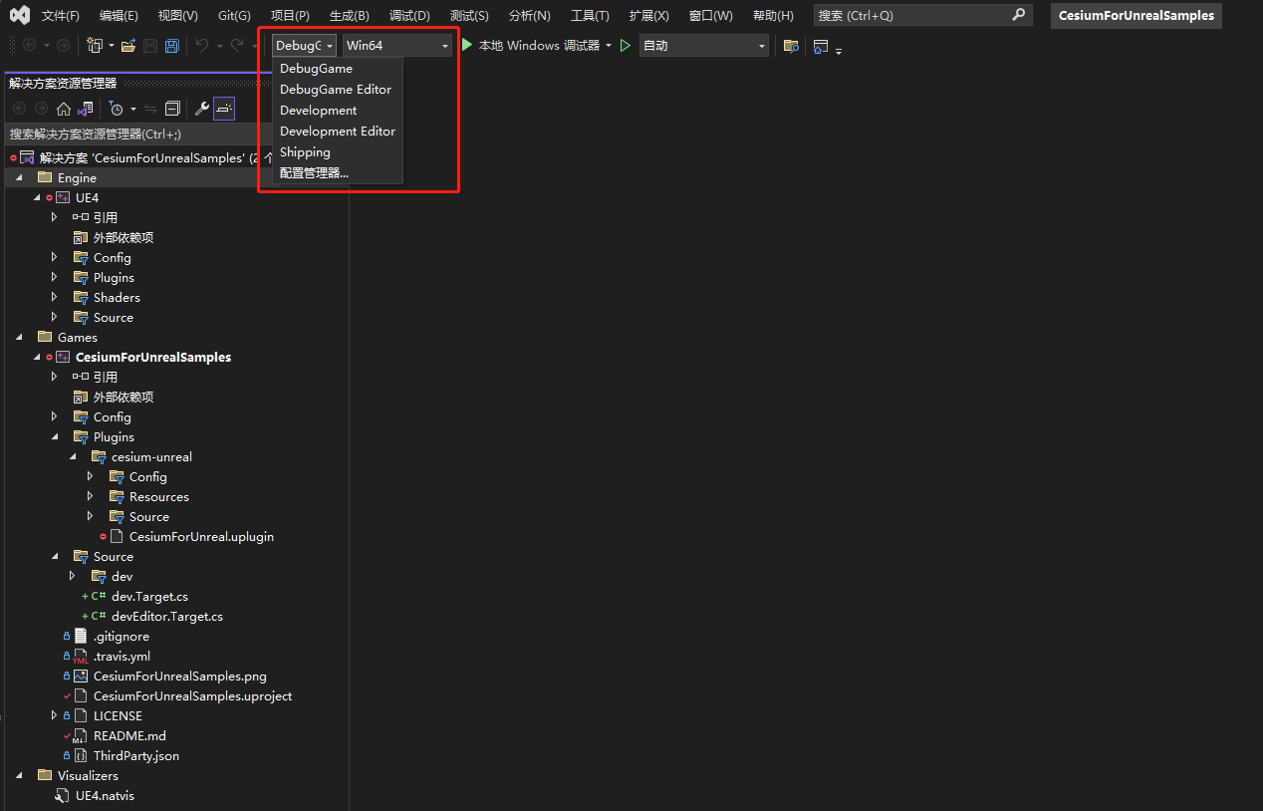1263x811 pixels.
Task: Open the 文件(F) menu
Action: [x=60, y=16]
